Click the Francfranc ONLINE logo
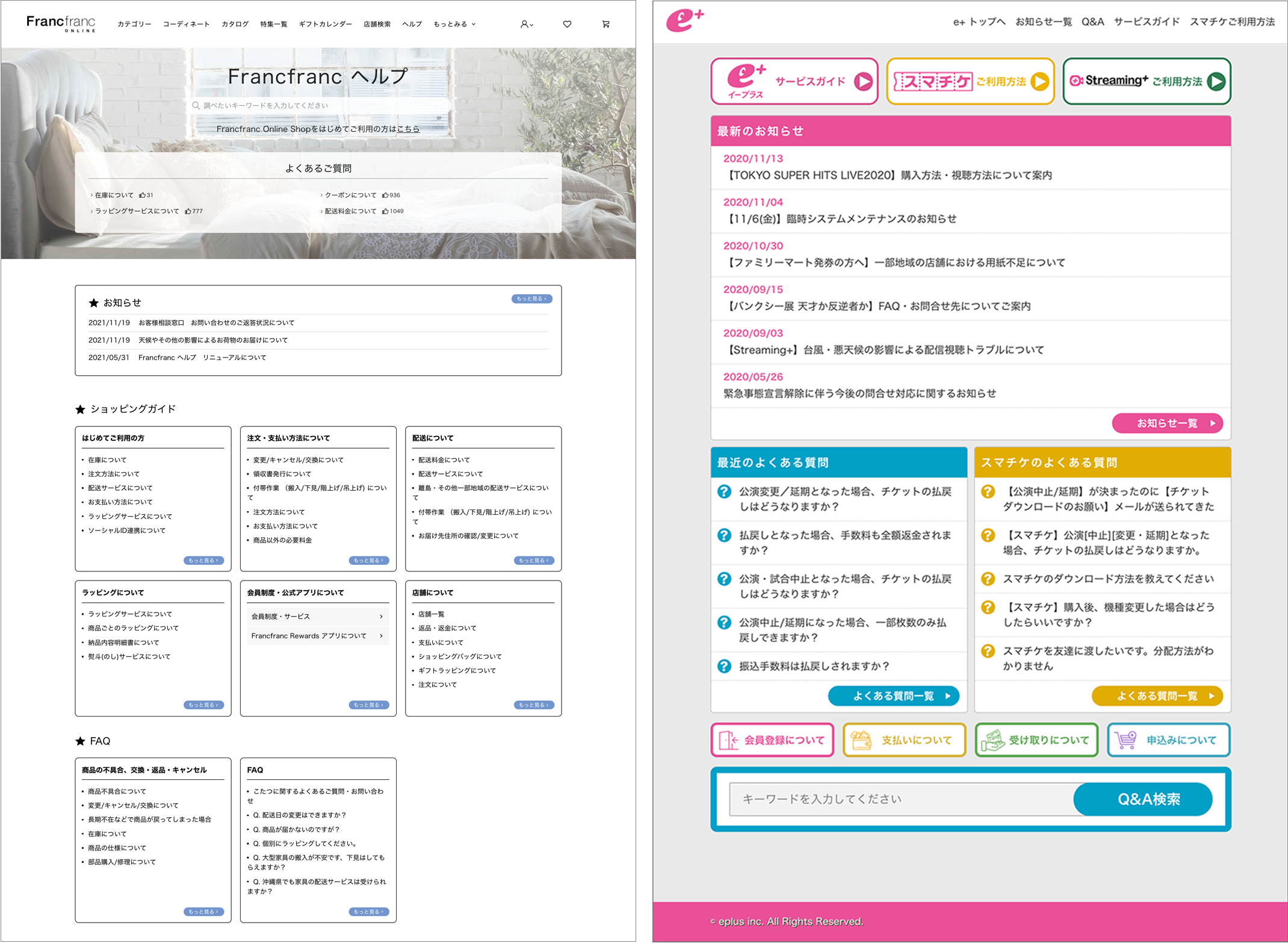The image size is (1288, 943). (x=61, y=23)
